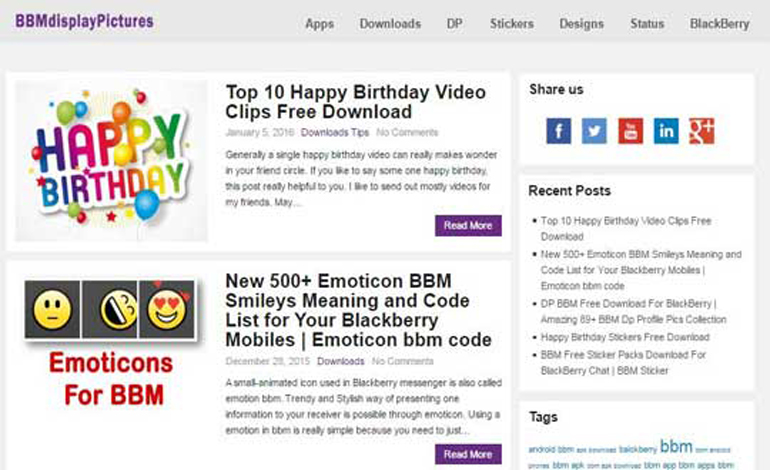This screenshot has height=470, width=770.
Task: Open recent post Happy Birthday Stickers Free Download
Action: [625, 337]
